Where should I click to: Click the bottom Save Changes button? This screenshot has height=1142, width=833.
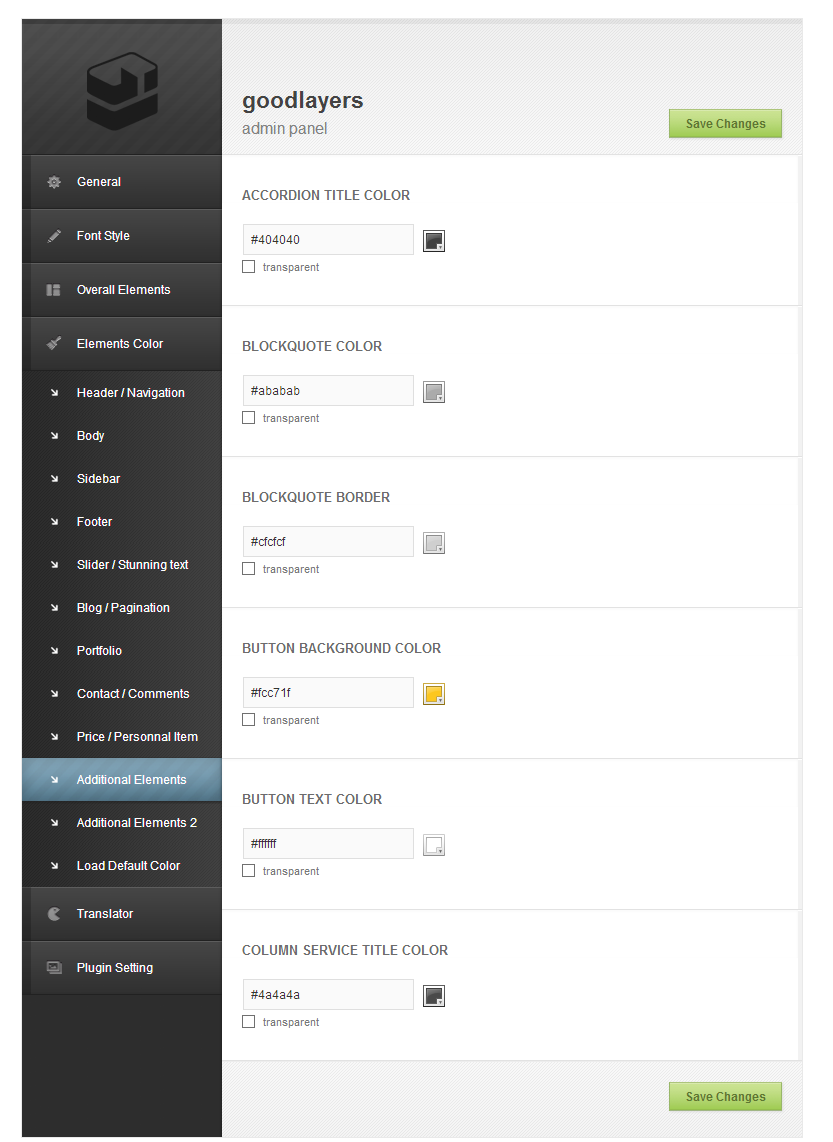[x=725, y=1097]
